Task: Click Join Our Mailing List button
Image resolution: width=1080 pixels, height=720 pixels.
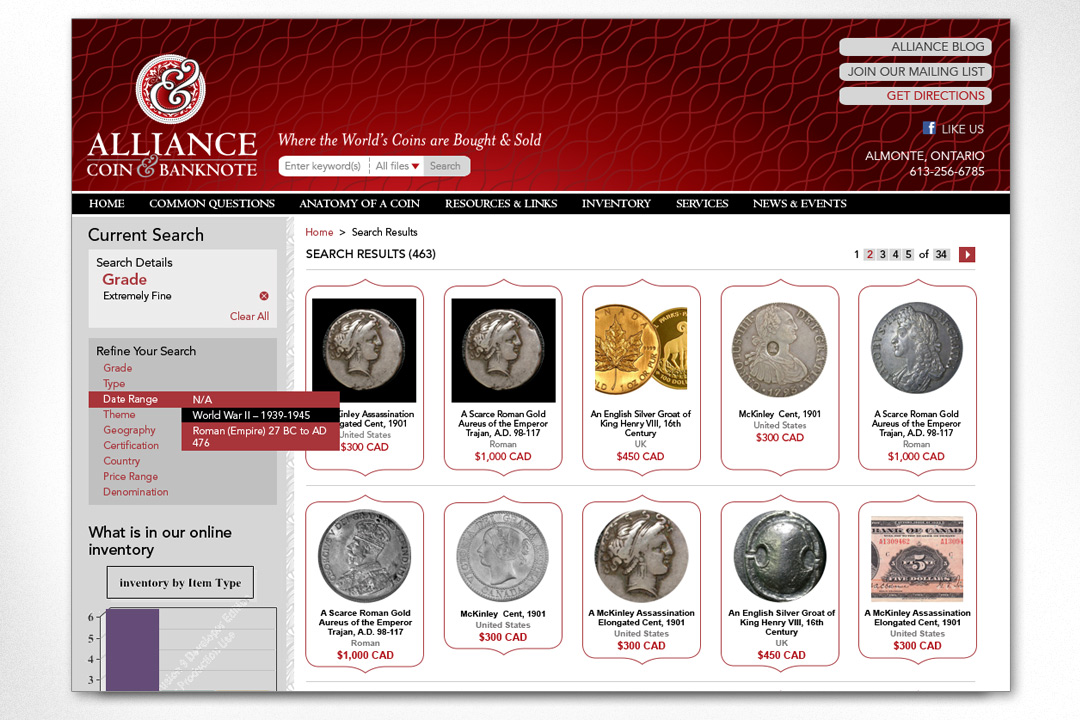Action: pos(915,72)
